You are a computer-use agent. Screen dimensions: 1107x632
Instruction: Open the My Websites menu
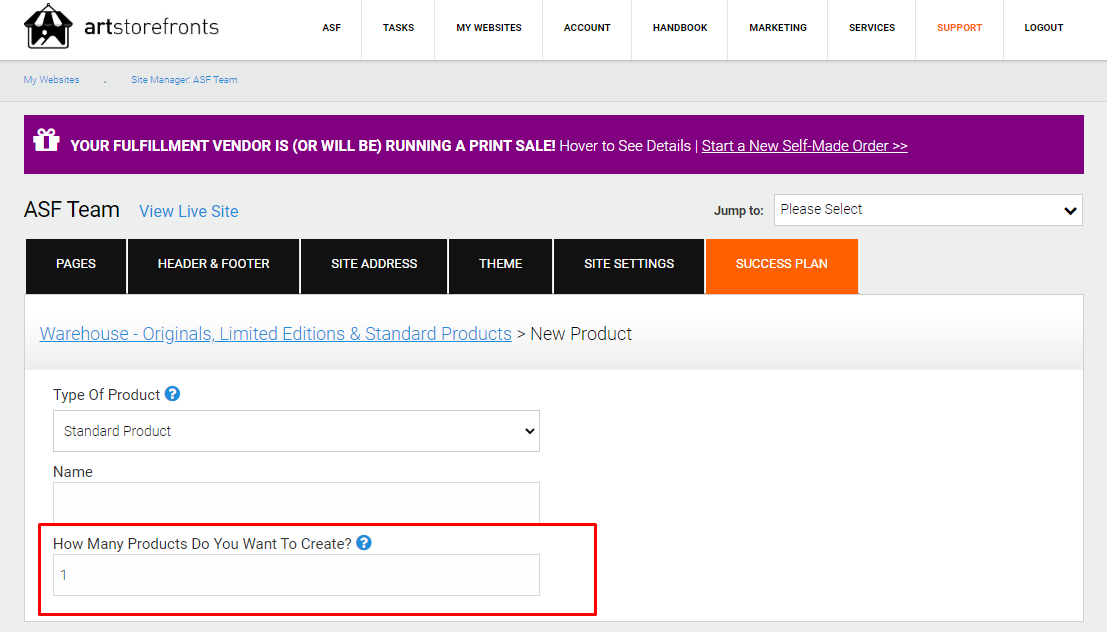(489, 28)
